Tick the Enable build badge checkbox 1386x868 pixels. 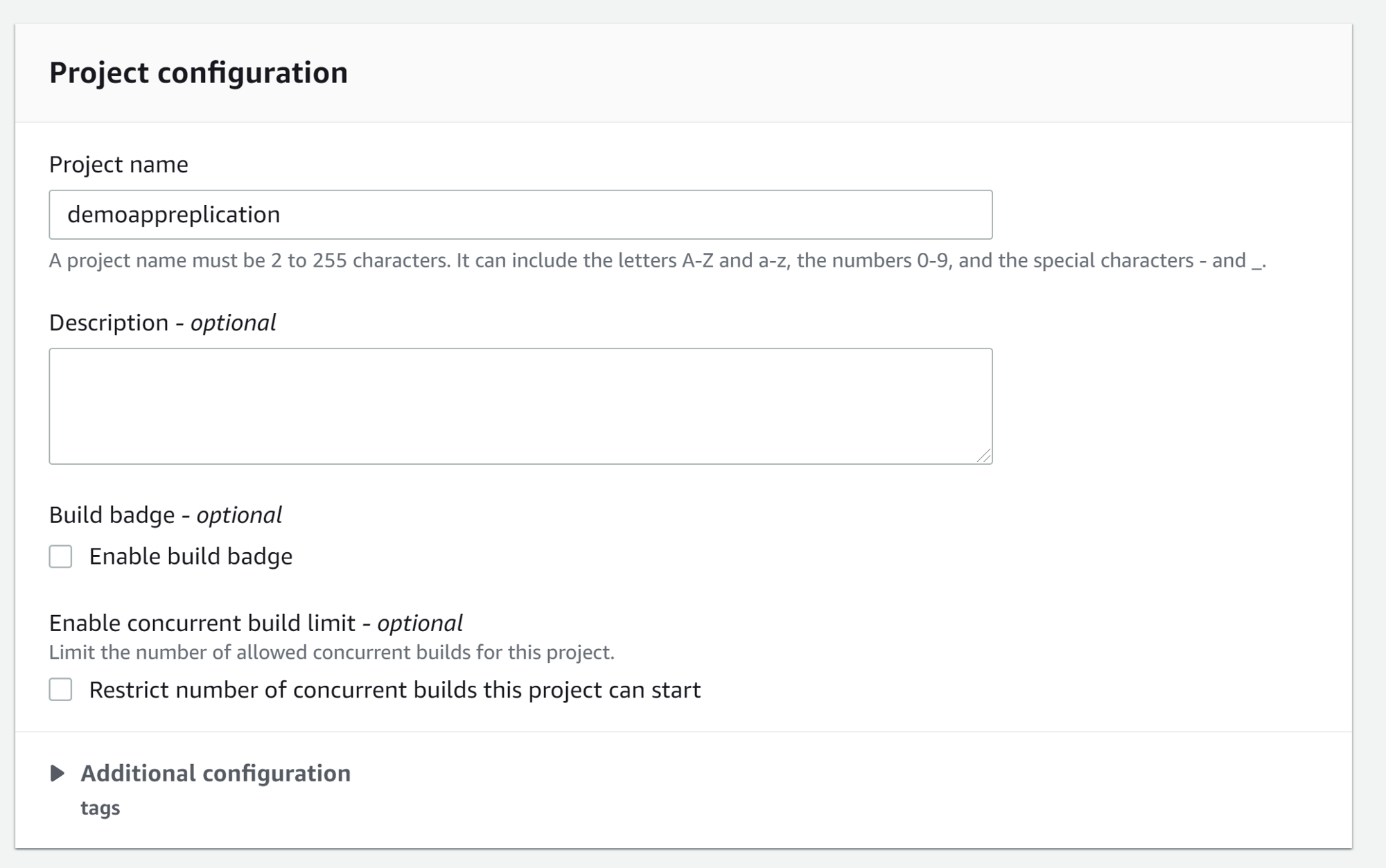click(x=60, y=556)
